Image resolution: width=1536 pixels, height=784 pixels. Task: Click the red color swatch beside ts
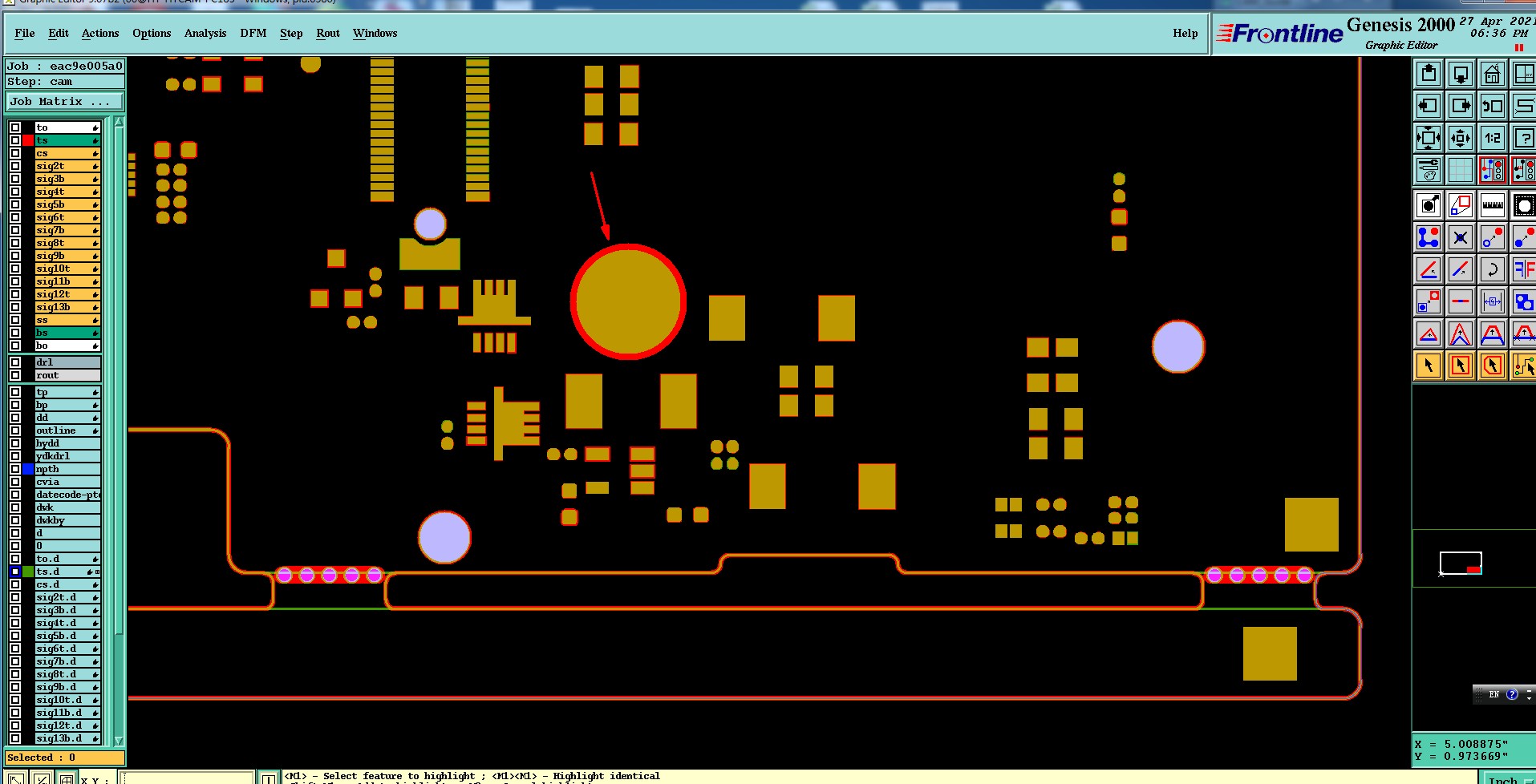(x=28, y=140)
